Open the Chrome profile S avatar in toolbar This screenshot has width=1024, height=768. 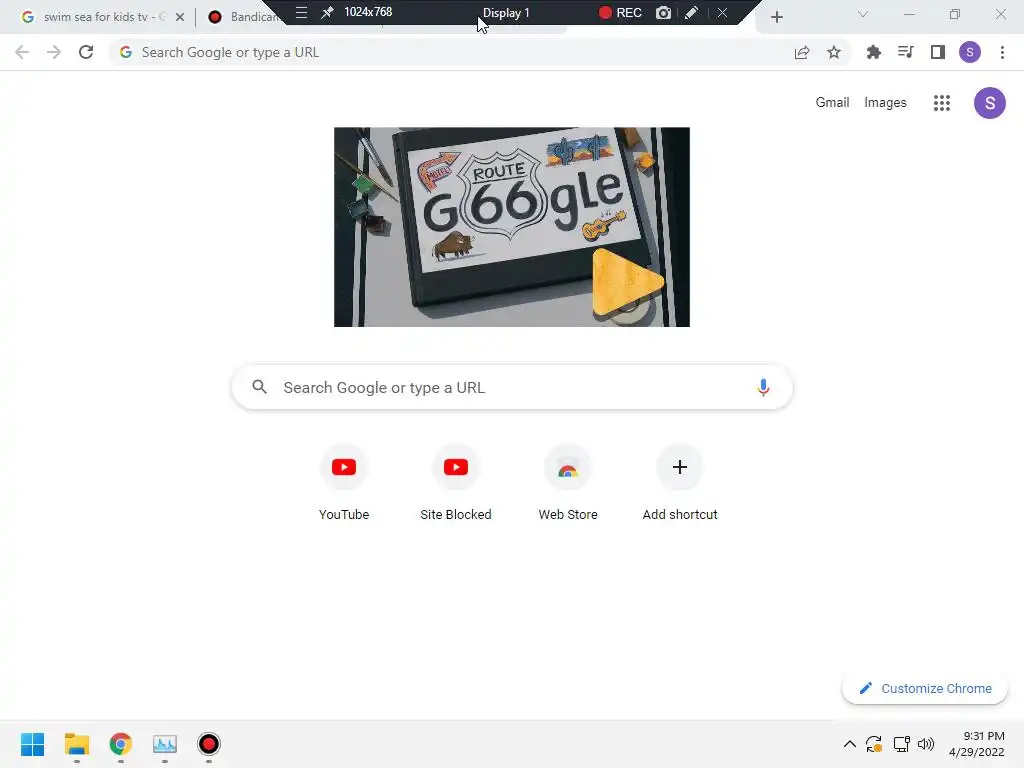coord(970,52)
